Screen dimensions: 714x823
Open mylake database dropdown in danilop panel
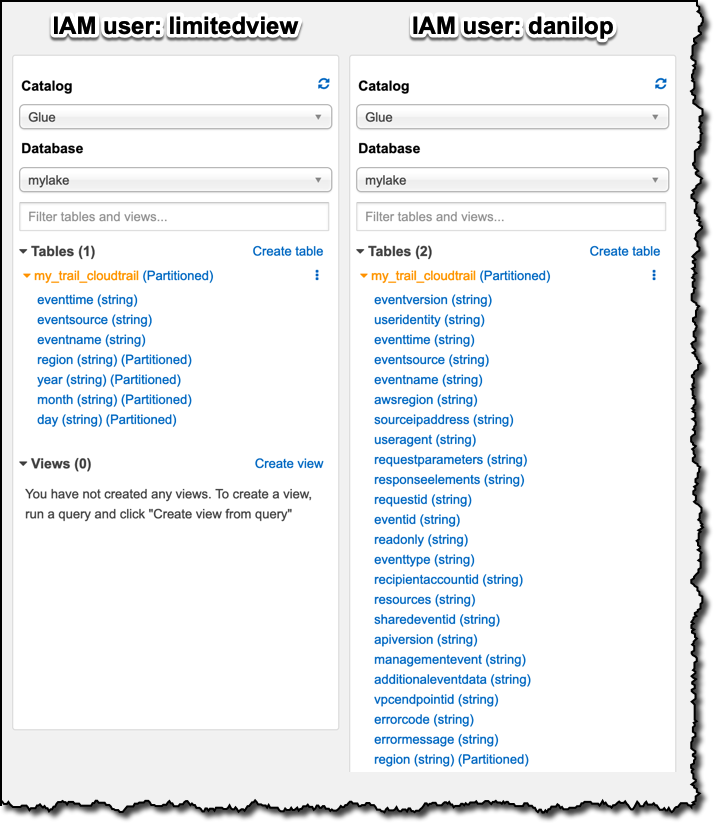click(x=512, y=180)
